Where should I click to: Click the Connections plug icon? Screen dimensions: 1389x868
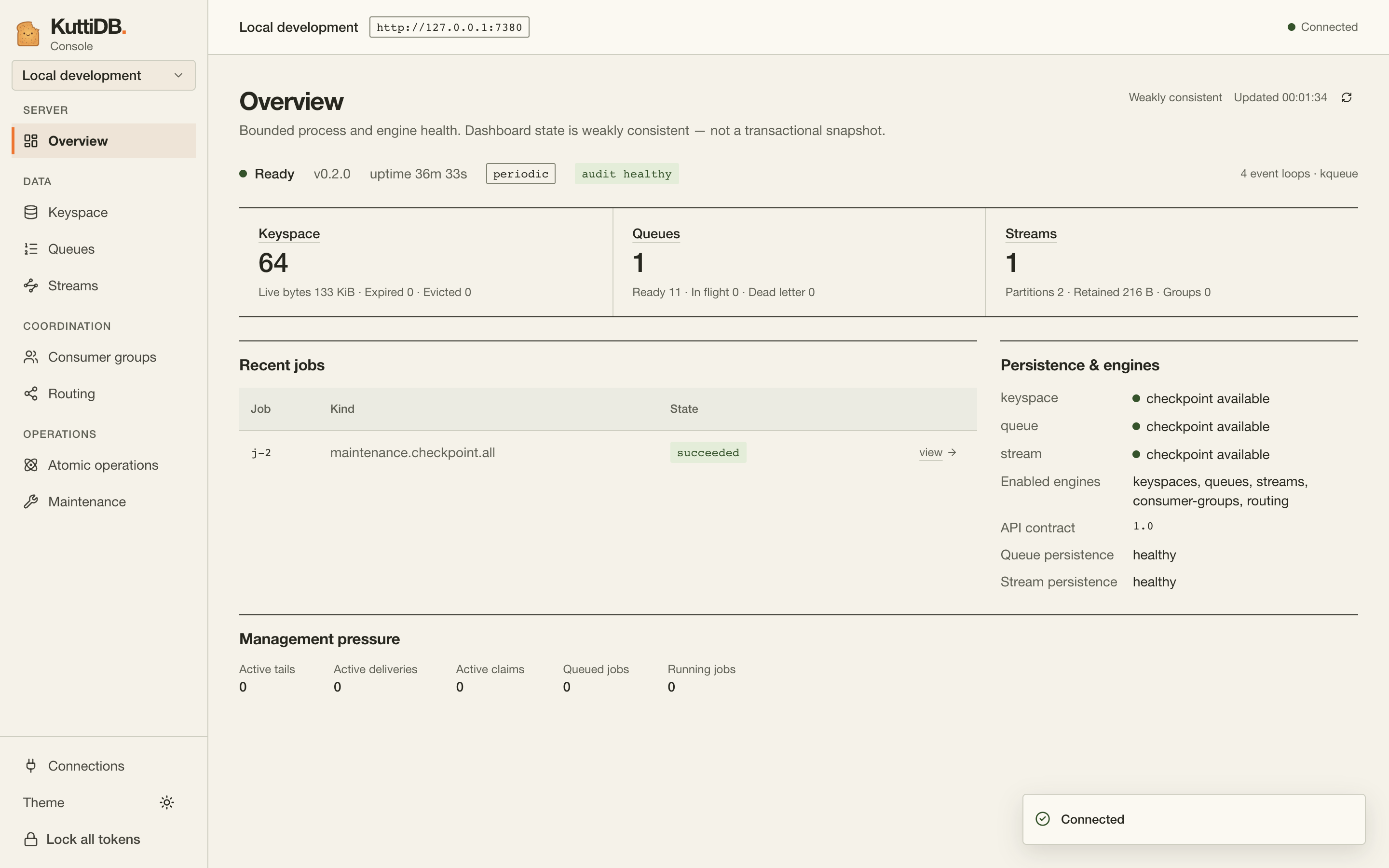[x=31, y=766]
